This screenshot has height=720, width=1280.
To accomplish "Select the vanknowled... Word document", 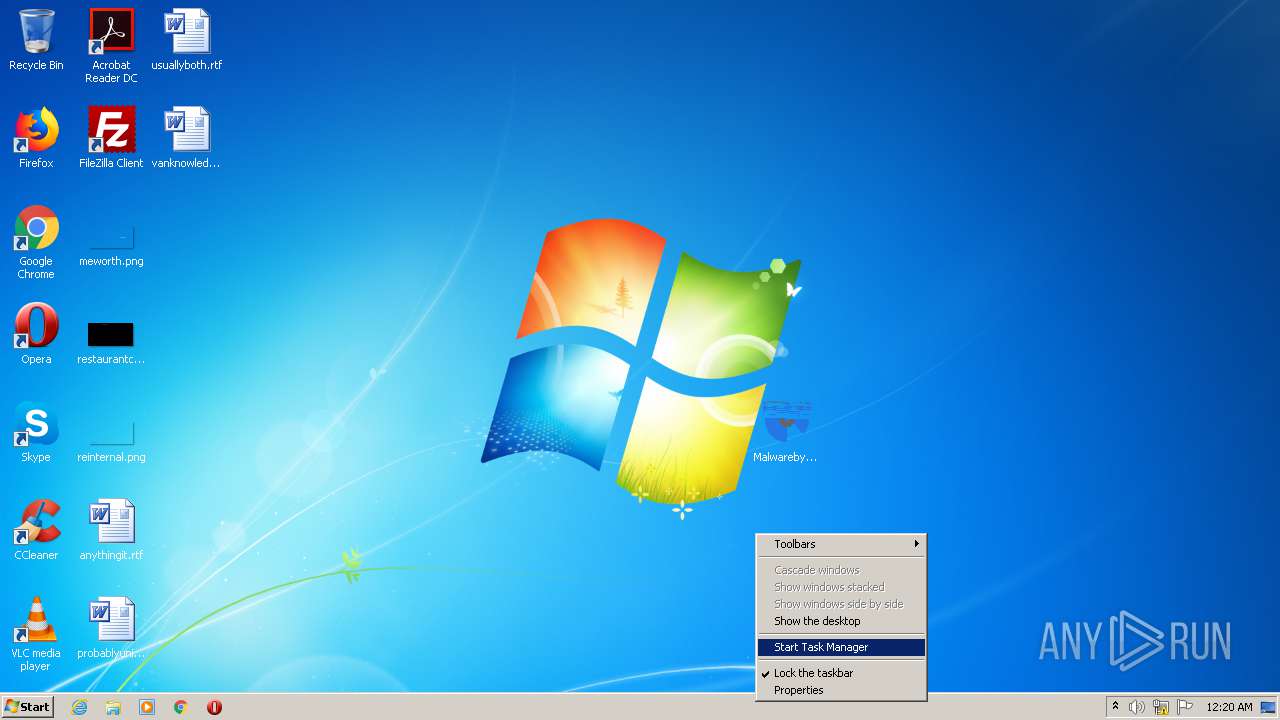I will [187, 138].
